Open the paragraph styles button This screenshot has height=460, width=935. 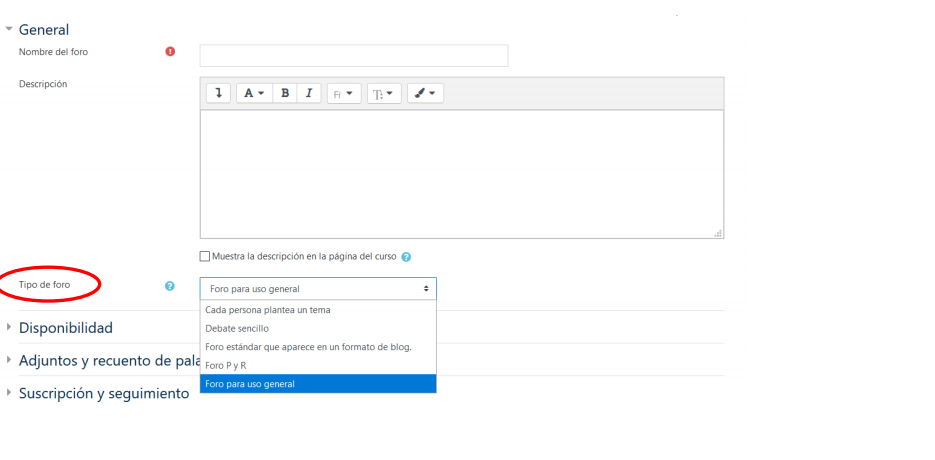[255, 93]
